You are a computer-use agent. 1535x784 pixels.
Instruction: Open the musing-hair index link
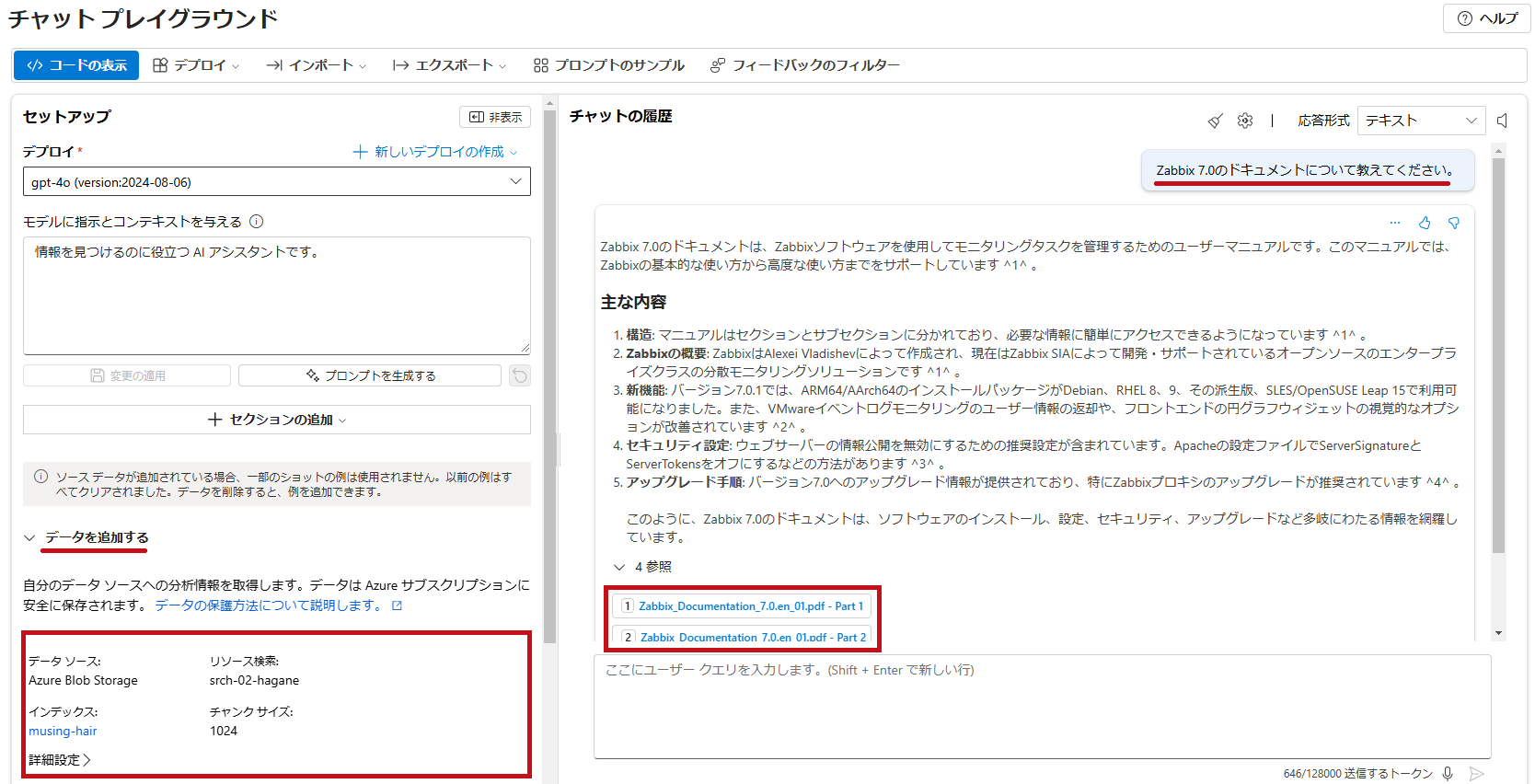(63, 731)
